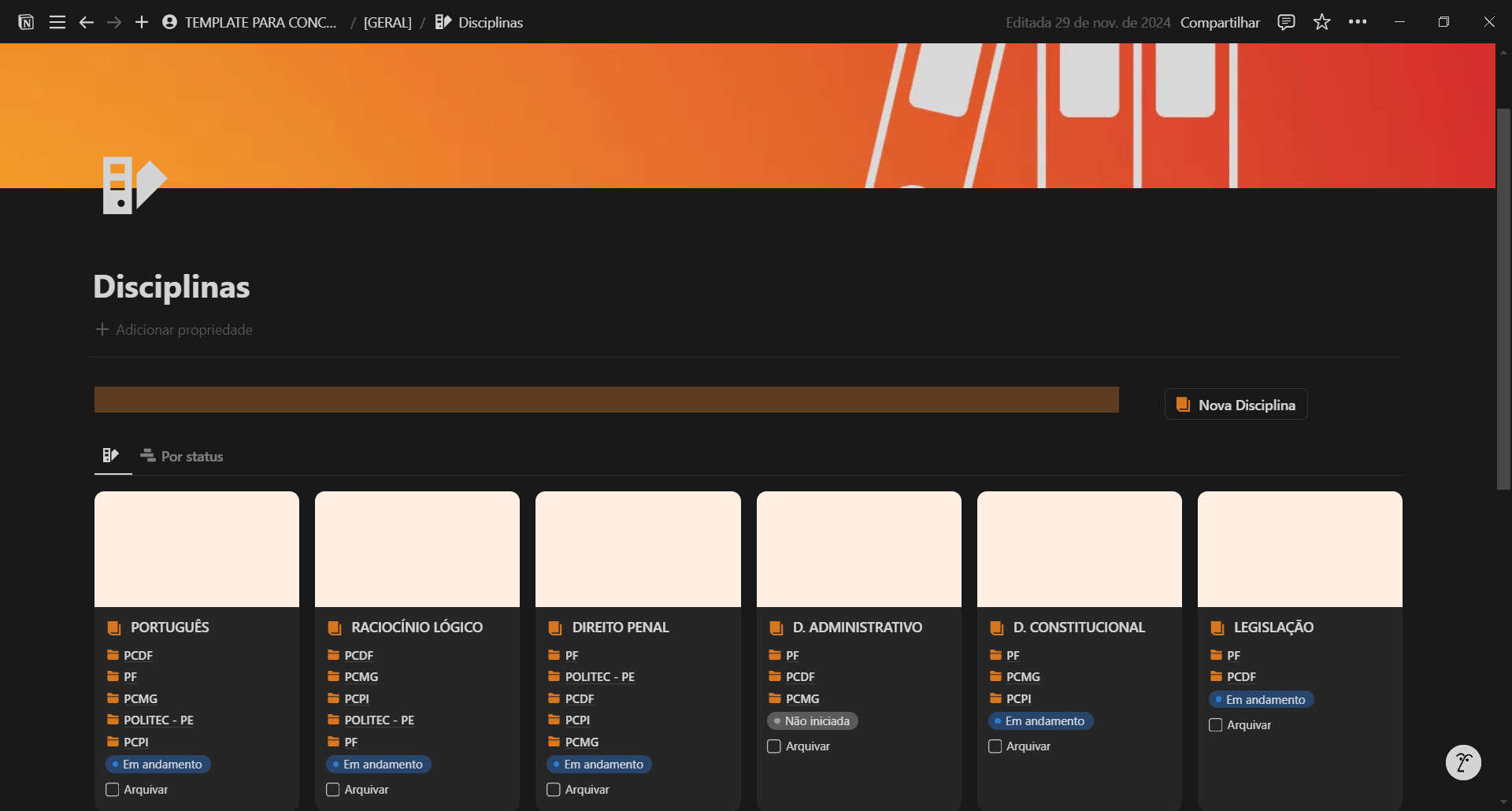
Task: Open the three-dot page options menu
Action: pos(1357,22)
